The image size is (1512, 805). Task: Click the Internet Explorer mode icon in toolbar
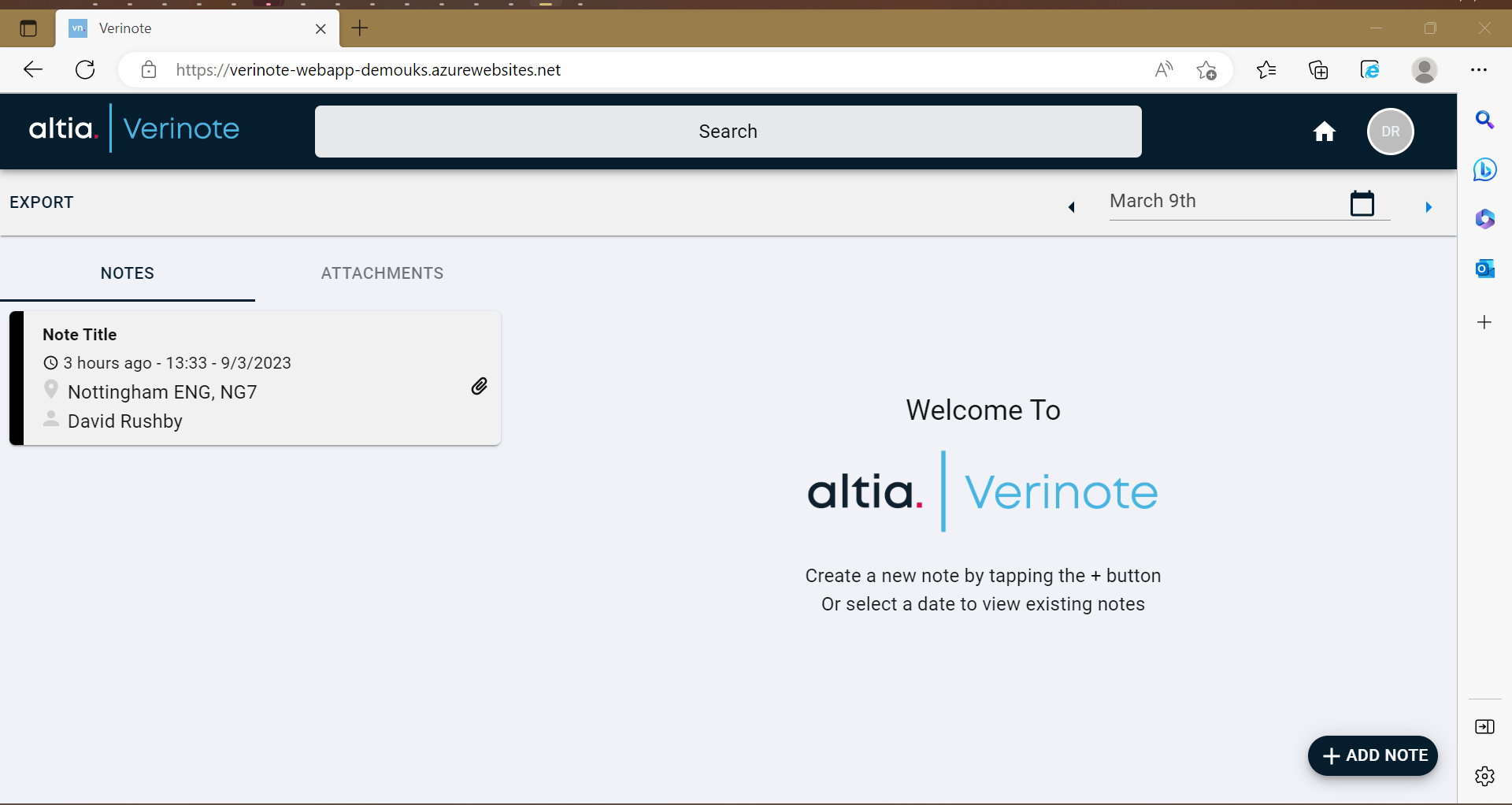[x=1370, y=70]
